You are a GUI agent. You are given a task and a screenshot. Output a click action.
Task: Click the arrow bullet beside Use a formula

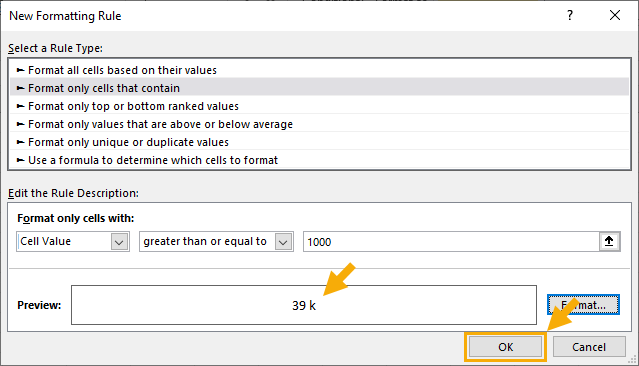tap(20, 160)
